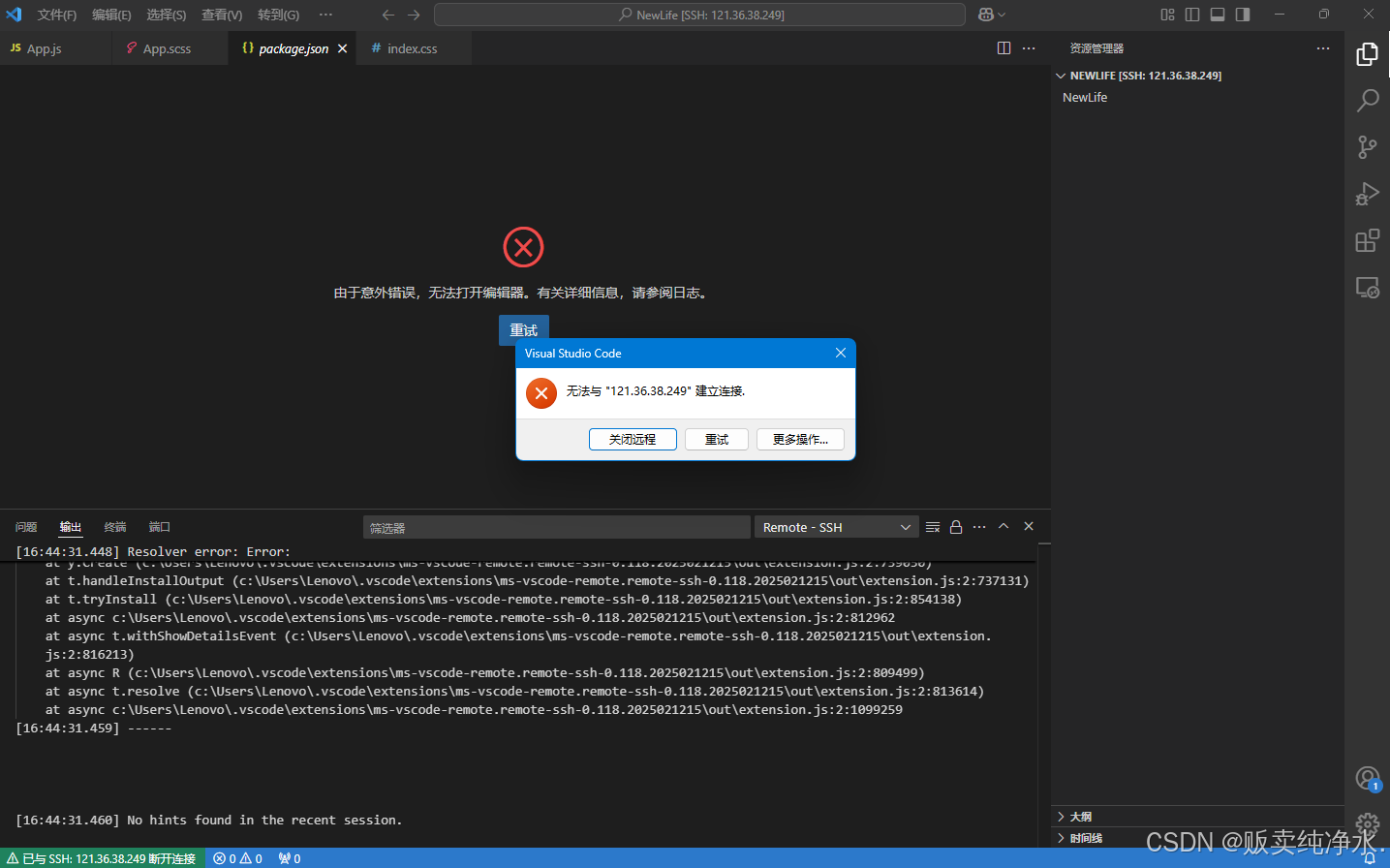Switch to the 输出 panel tab
The width and height of the screenshot is (1390, 868).
tap(71, 527)
